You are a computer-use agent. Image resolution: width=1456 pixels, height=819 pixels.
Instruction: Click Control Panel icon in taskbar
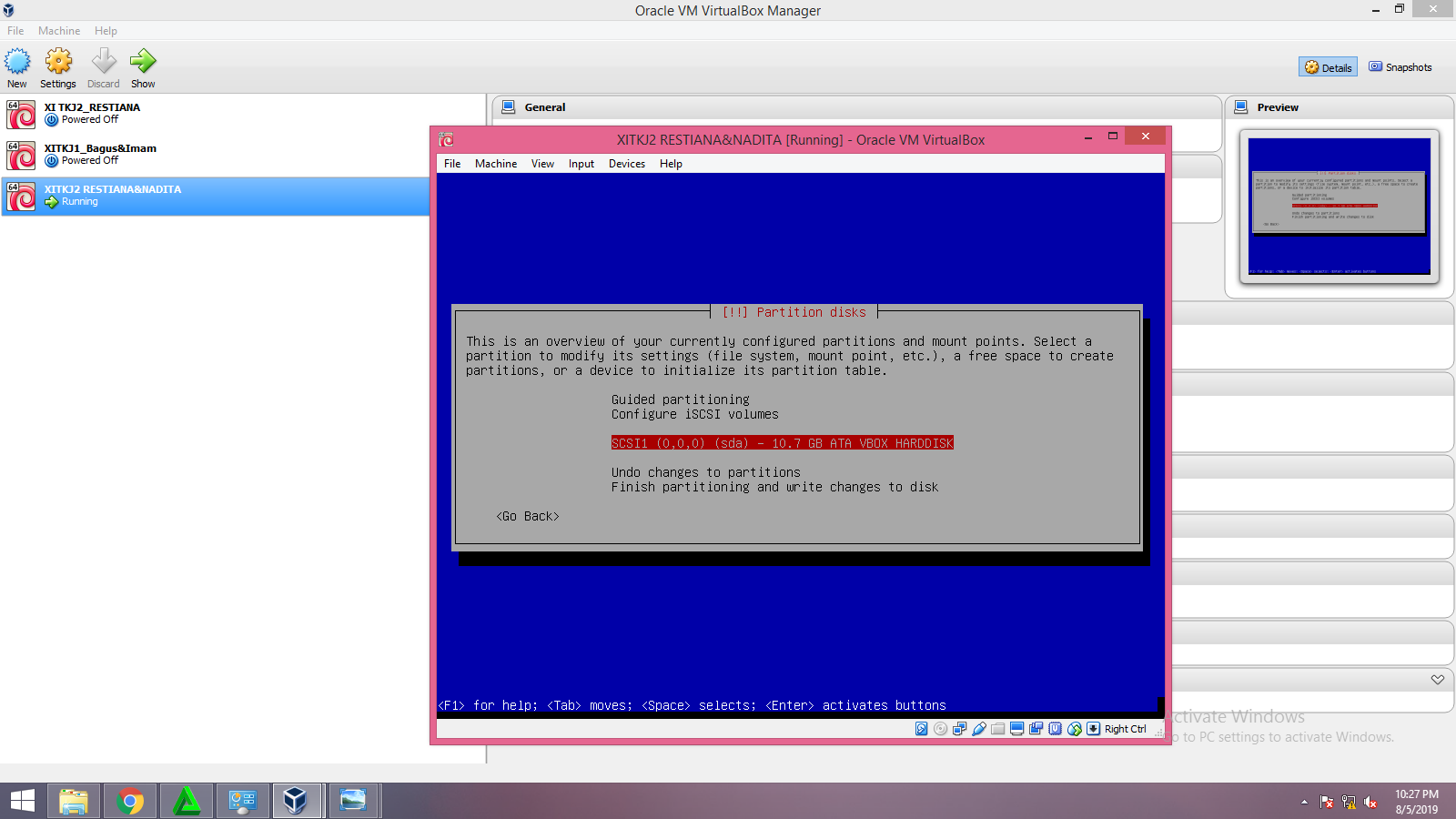[242, 801]
